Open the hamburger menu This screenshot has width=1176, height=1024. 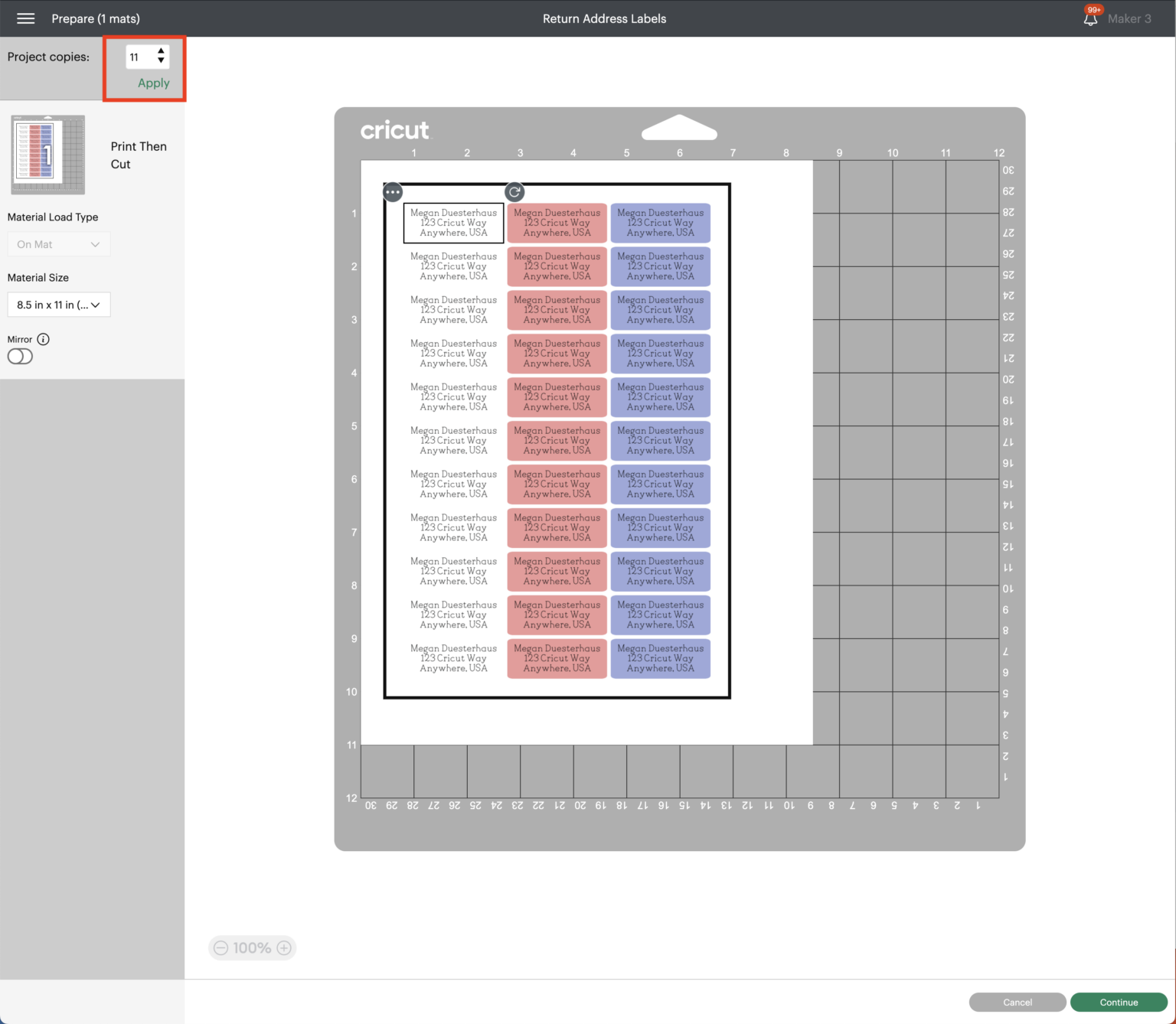pyautogui.click(x=25, y=18)
